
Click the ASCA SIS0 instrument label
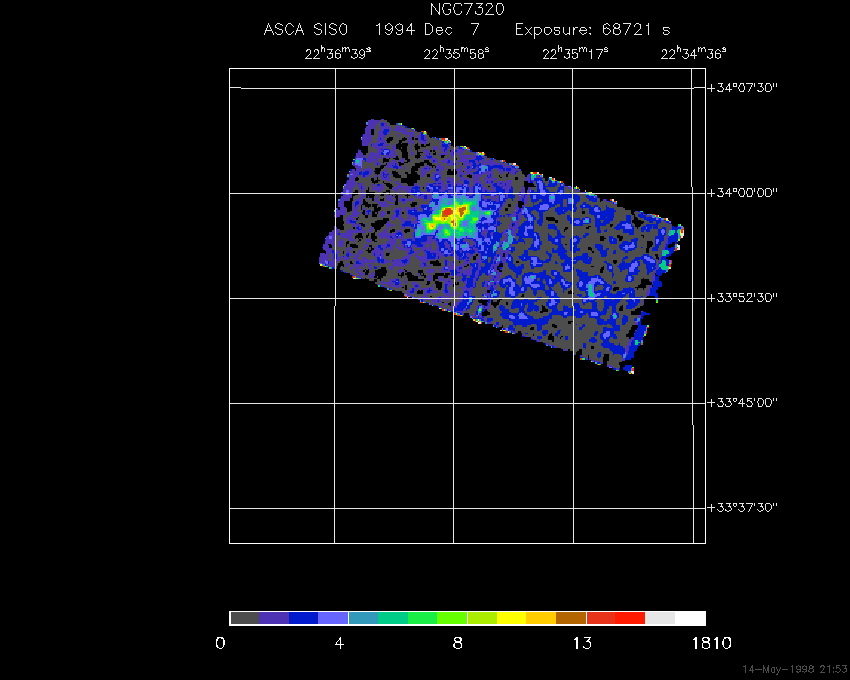point(305,30)
